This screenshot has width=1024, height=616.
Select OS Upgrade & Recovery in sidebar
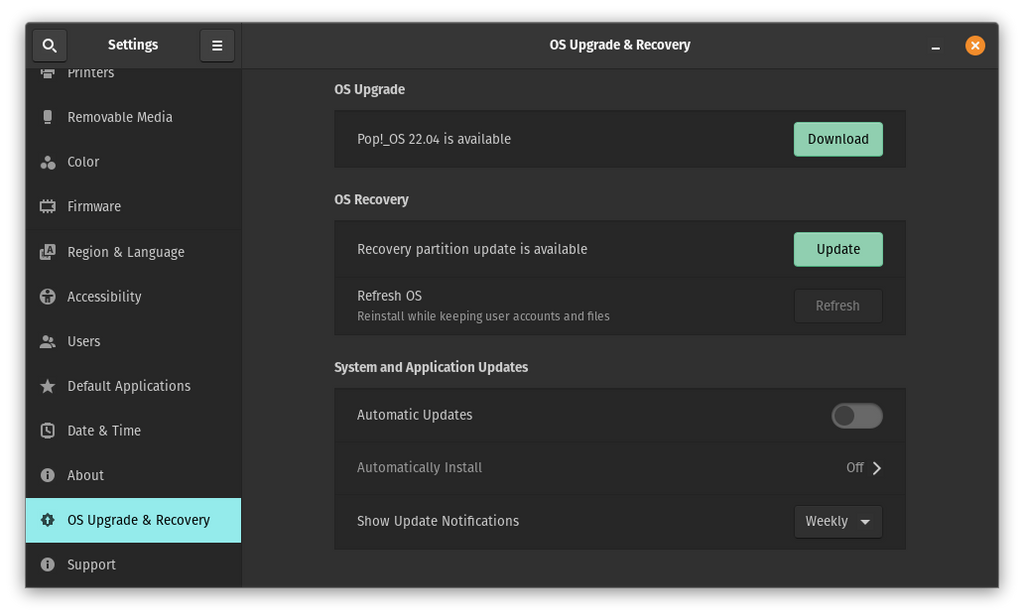pyautogui.click(x=133, y=520)
